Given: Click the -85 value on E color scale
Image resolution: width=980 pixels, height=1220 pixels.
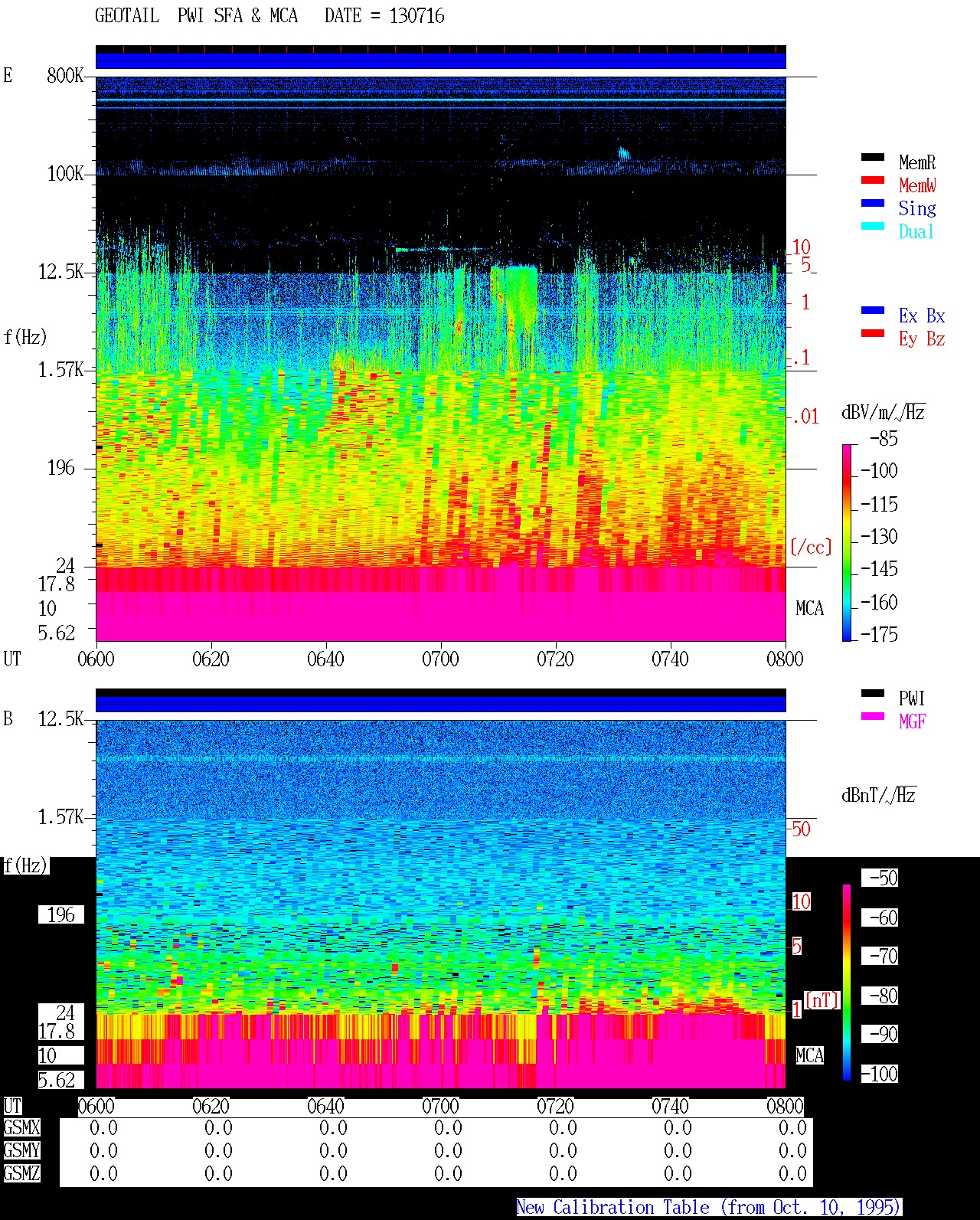Looking at the screenshot, I should click(884, 438).
